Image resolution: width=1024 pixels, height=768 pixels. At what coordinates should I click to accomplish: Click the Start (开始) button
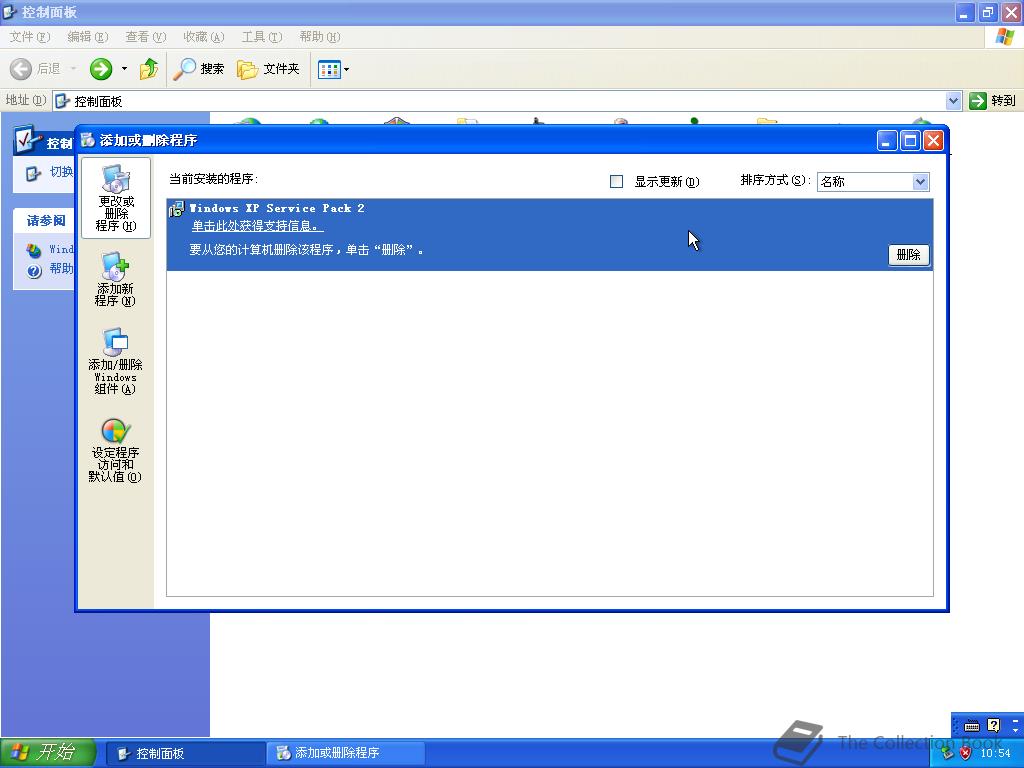point(48,752)
